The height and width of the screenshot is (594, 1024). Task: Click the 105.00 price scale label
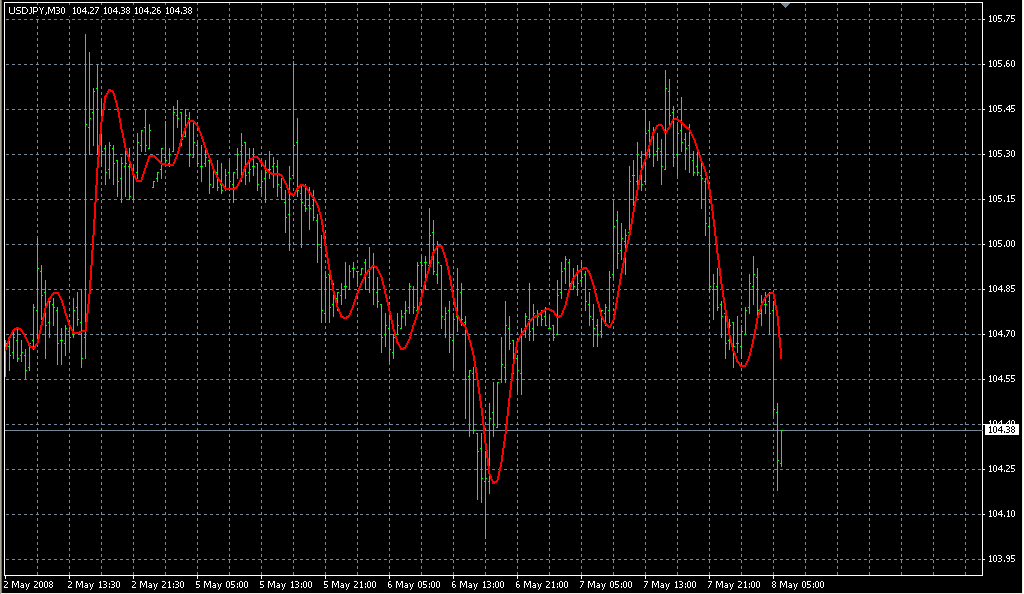1000,244
